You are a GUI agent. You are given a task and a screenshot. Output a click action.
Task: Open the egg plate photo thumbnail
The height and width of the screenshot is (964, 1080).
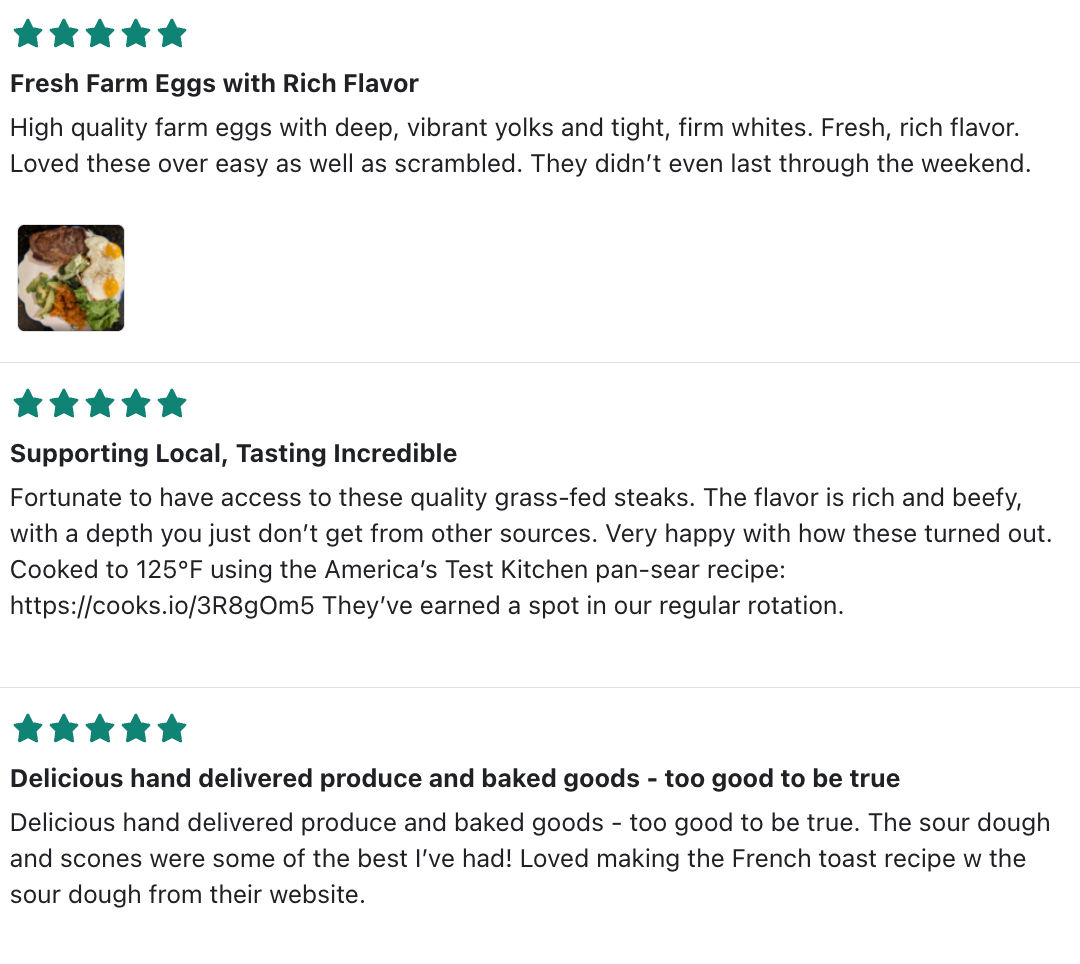tap(71, 278)
